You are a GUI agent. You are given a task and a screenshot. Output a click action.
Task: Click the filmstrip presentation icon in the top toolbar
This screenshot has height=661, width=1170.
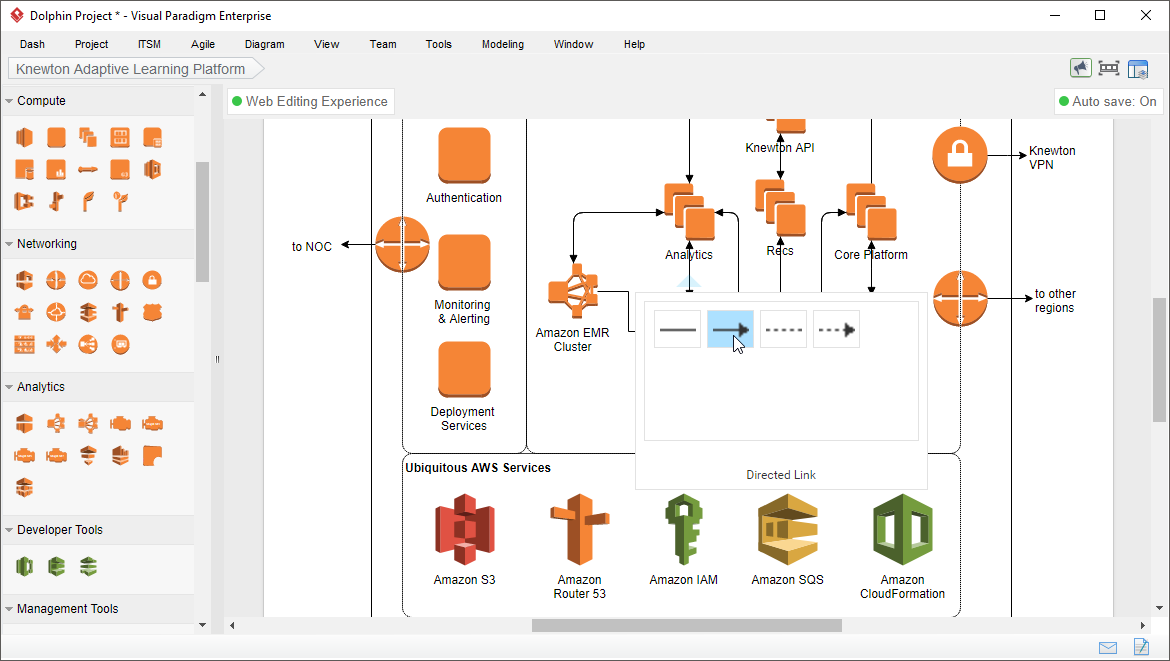click(x=1109, y=68)
